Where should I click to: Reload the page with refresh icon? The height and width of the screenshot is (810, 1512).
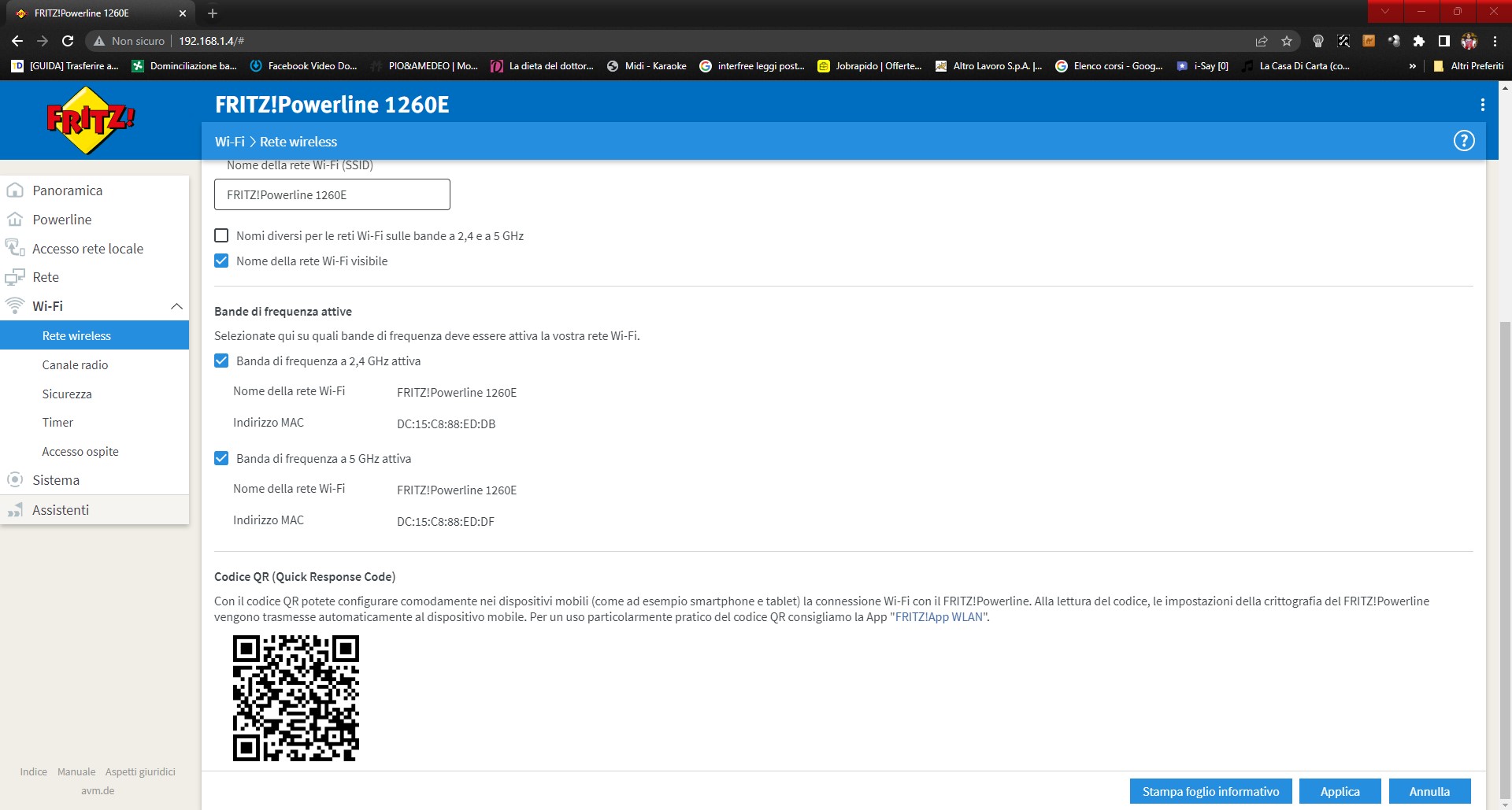[68, 41]
